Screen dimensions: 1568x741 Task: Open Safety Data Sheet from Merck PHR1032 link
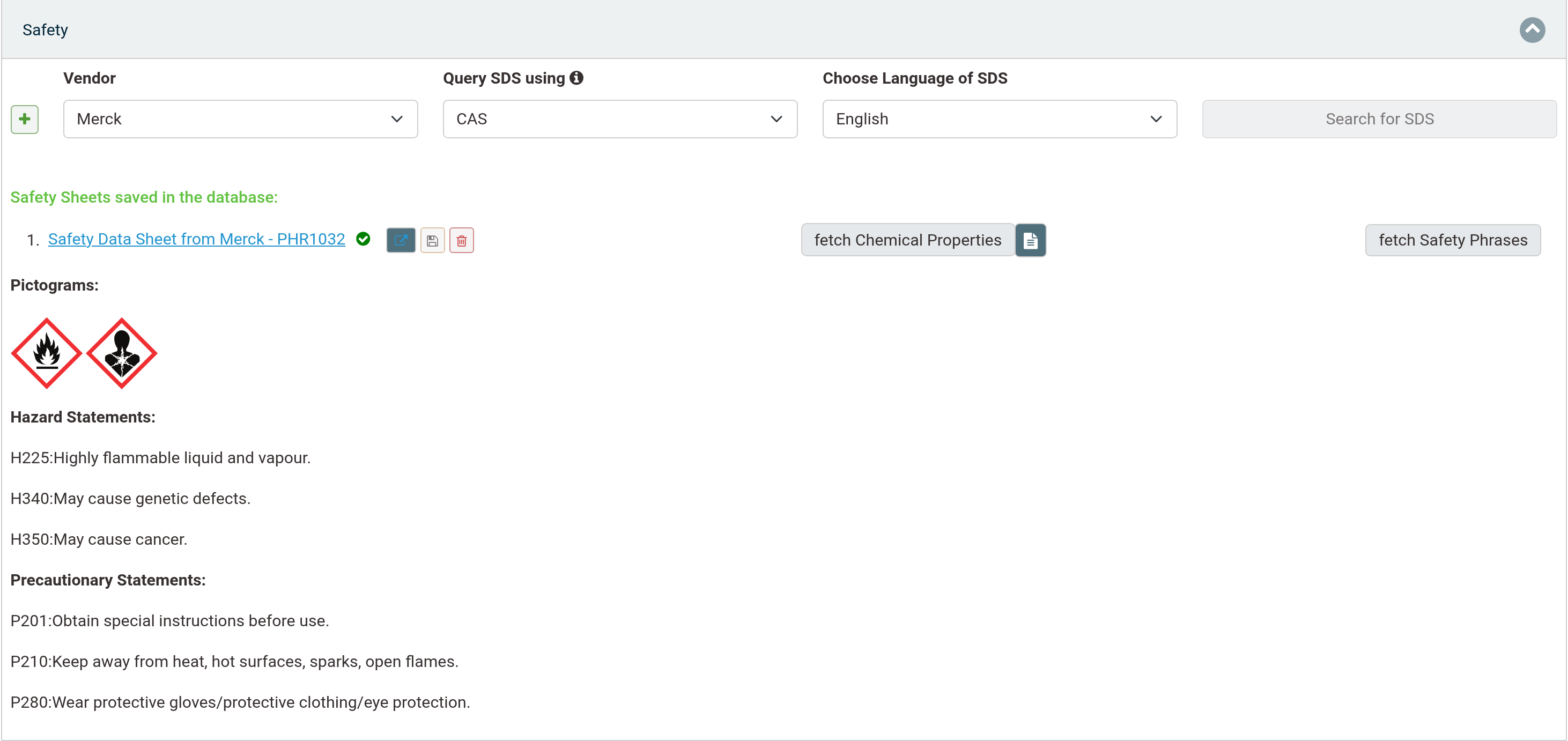coord(197,239)
